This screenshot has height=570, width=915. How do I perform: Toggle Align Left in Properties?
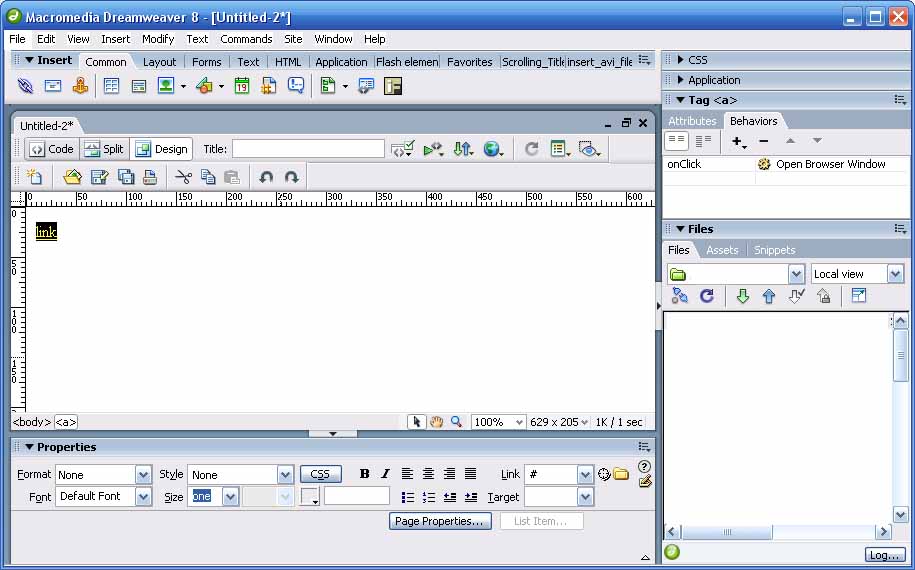coord(407,474)
